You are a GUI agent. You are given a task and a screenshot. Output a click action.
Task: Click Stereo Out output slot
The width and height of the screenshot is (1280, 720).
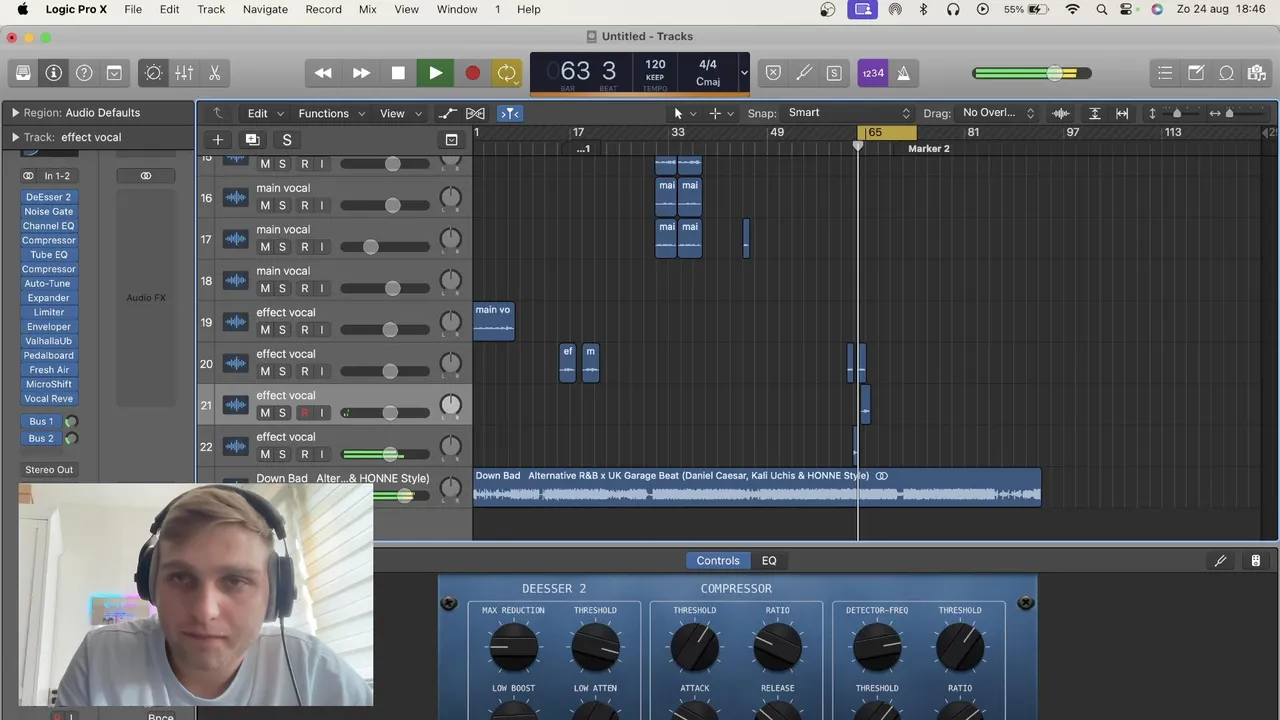click(49, 470)
